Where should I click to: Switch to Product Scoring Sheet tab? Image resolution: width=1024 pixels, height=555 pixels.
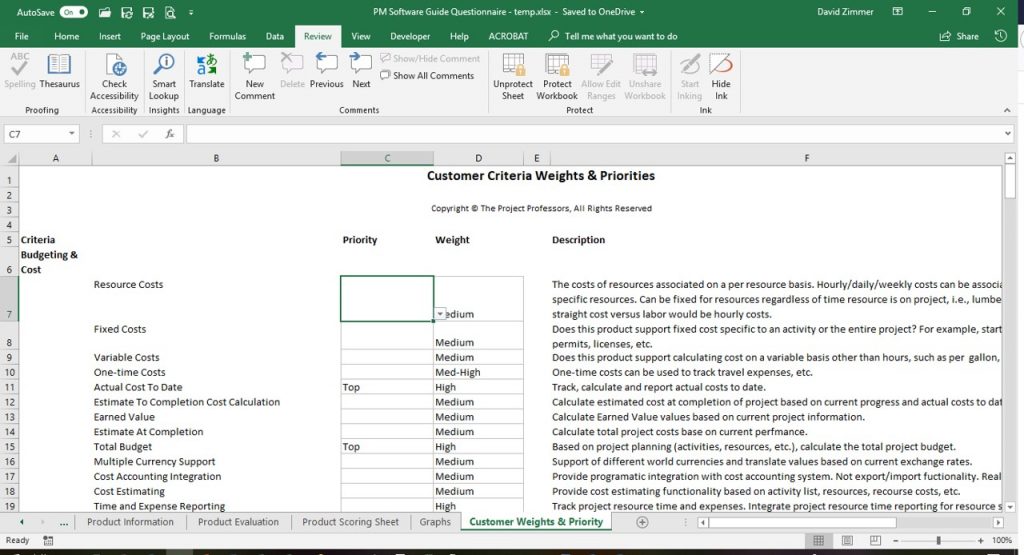[x=350, y=522]
